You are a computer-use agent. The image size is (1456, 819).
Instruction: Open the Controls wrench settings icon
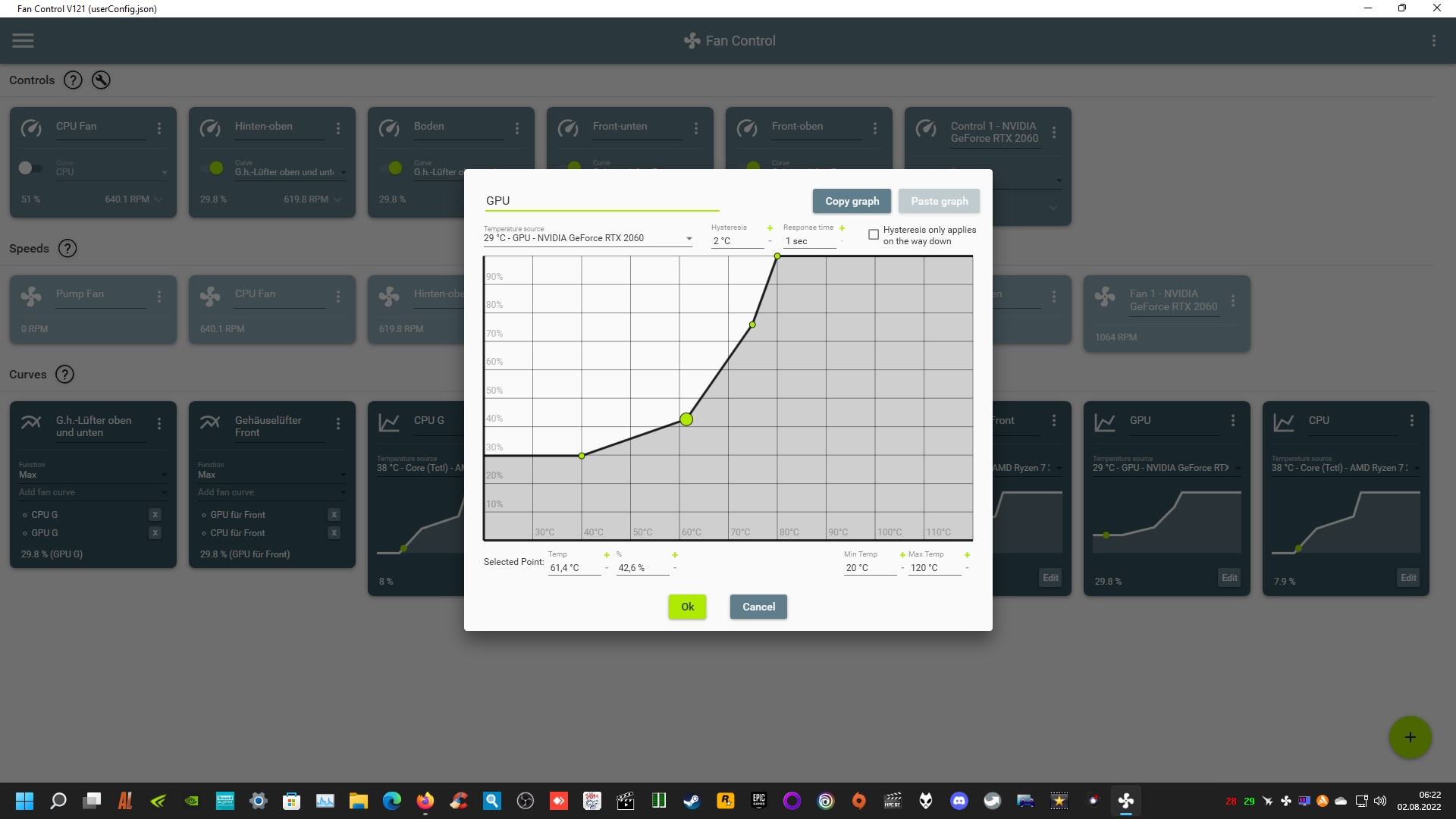(101, 80)
